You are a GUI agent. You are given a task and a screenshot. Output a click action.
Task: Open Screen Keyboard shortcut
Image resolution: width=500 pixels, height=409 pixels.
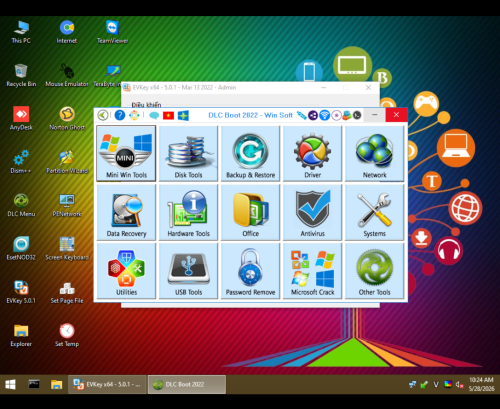point(67,249)
